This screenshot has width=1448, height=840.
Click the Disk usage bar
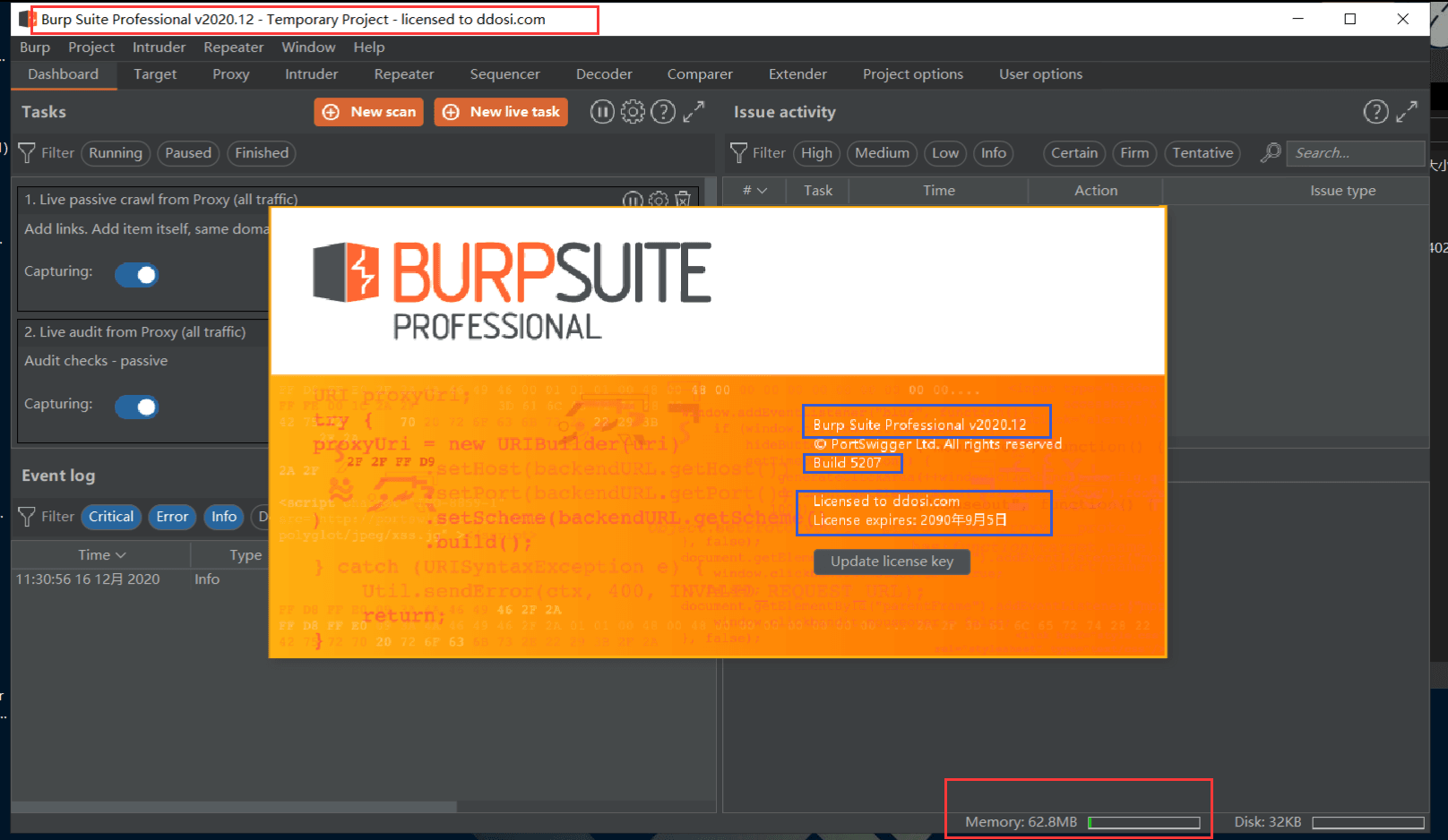click(1368, 822)
